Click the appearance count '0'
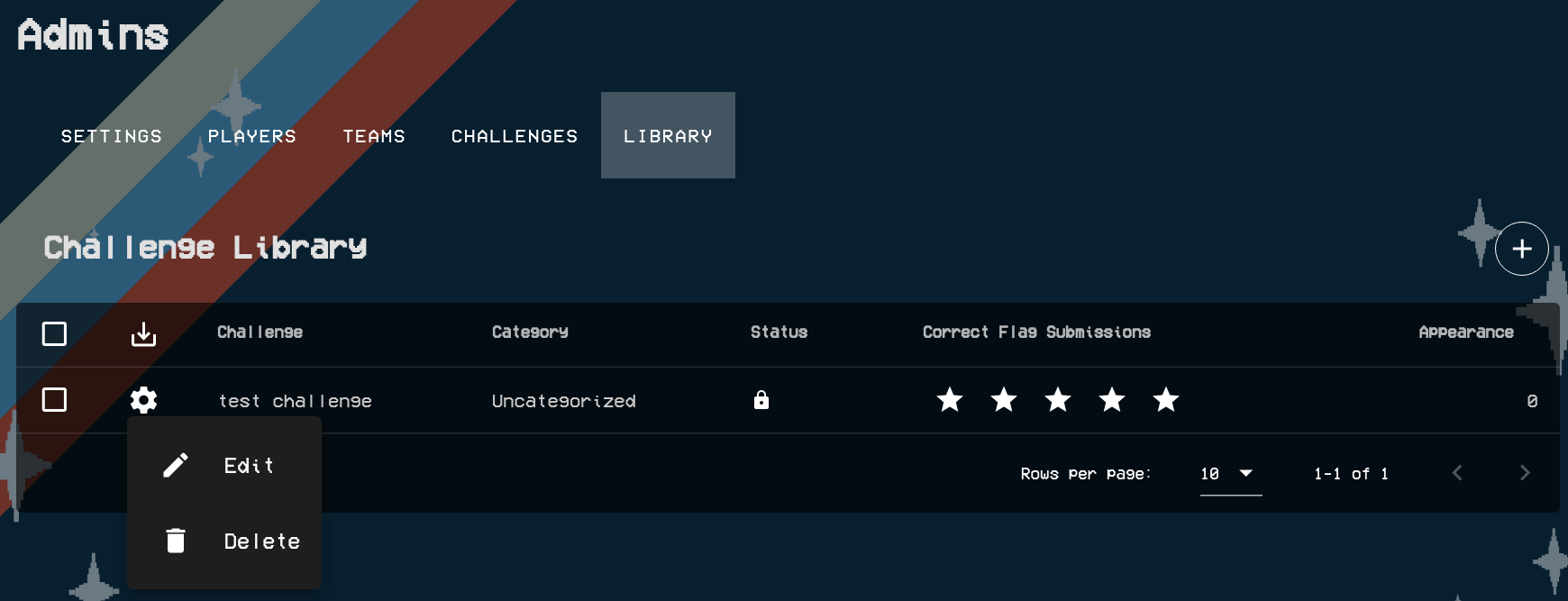This screenshot has width=1568, height=601. point(1532,401)
